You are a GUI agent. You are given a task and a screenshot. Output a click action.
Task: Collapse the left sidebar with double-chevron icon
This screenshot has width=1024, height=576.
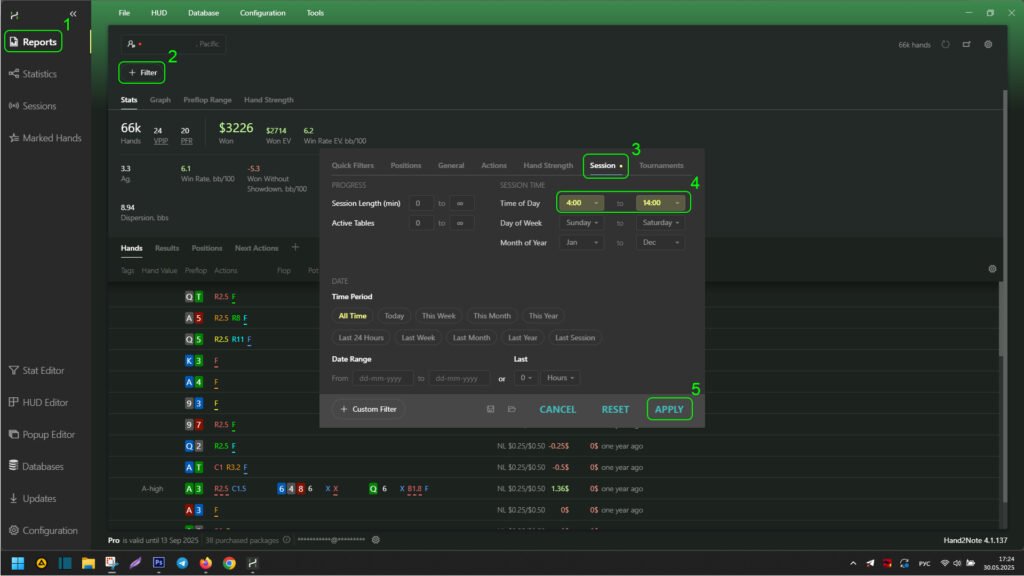72,13
